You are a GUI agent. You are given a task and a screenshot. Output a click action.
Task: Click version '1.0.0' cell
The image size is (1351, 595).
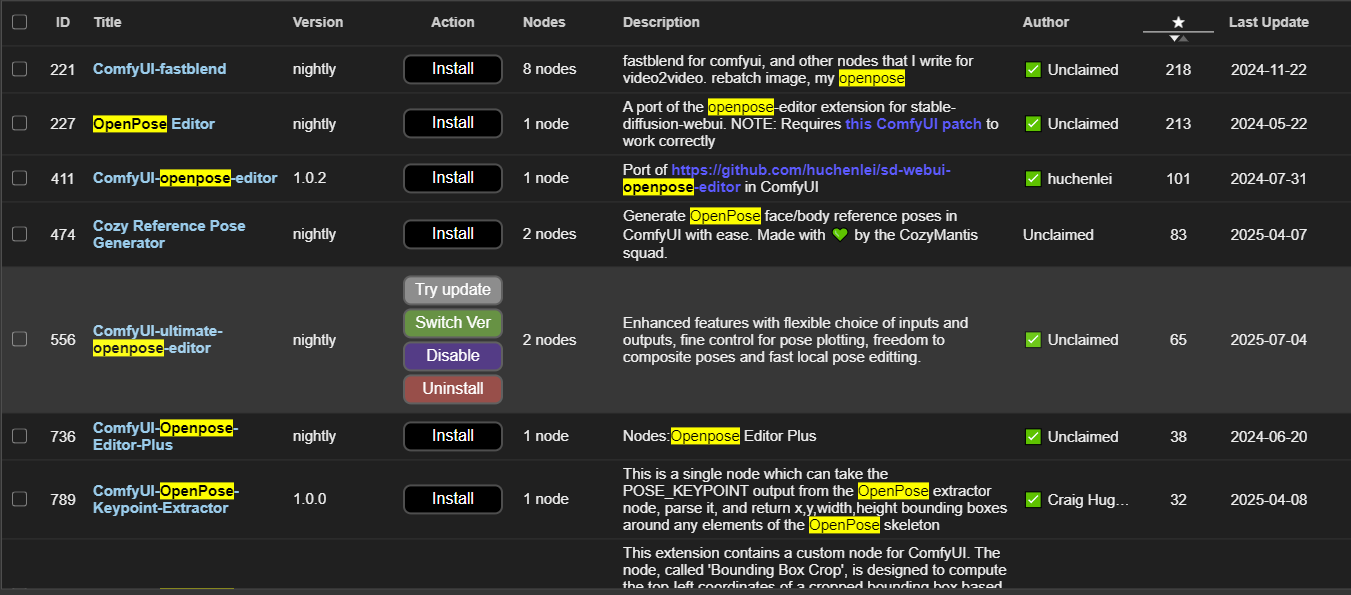pyautogui.click(x=310, y=499)
